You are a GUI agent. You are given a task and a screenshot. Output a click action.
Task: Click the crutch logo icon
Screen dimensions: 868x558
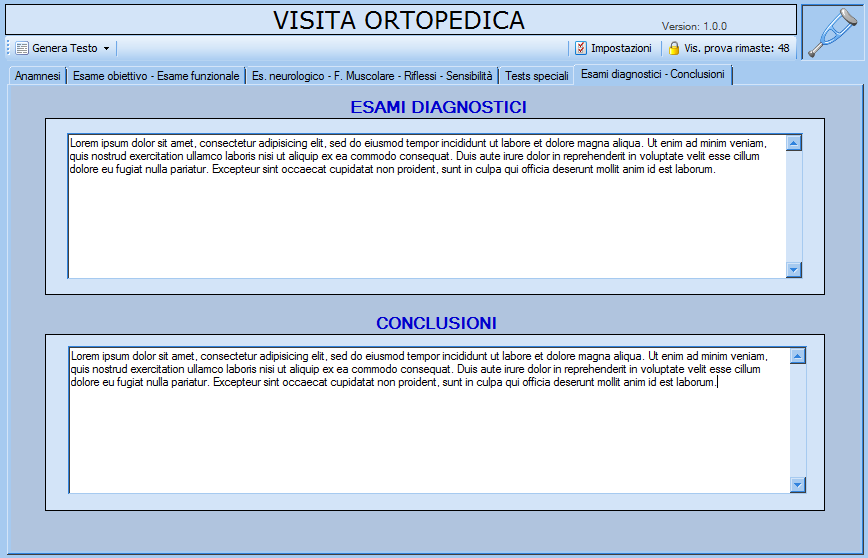tap(833, 33)
